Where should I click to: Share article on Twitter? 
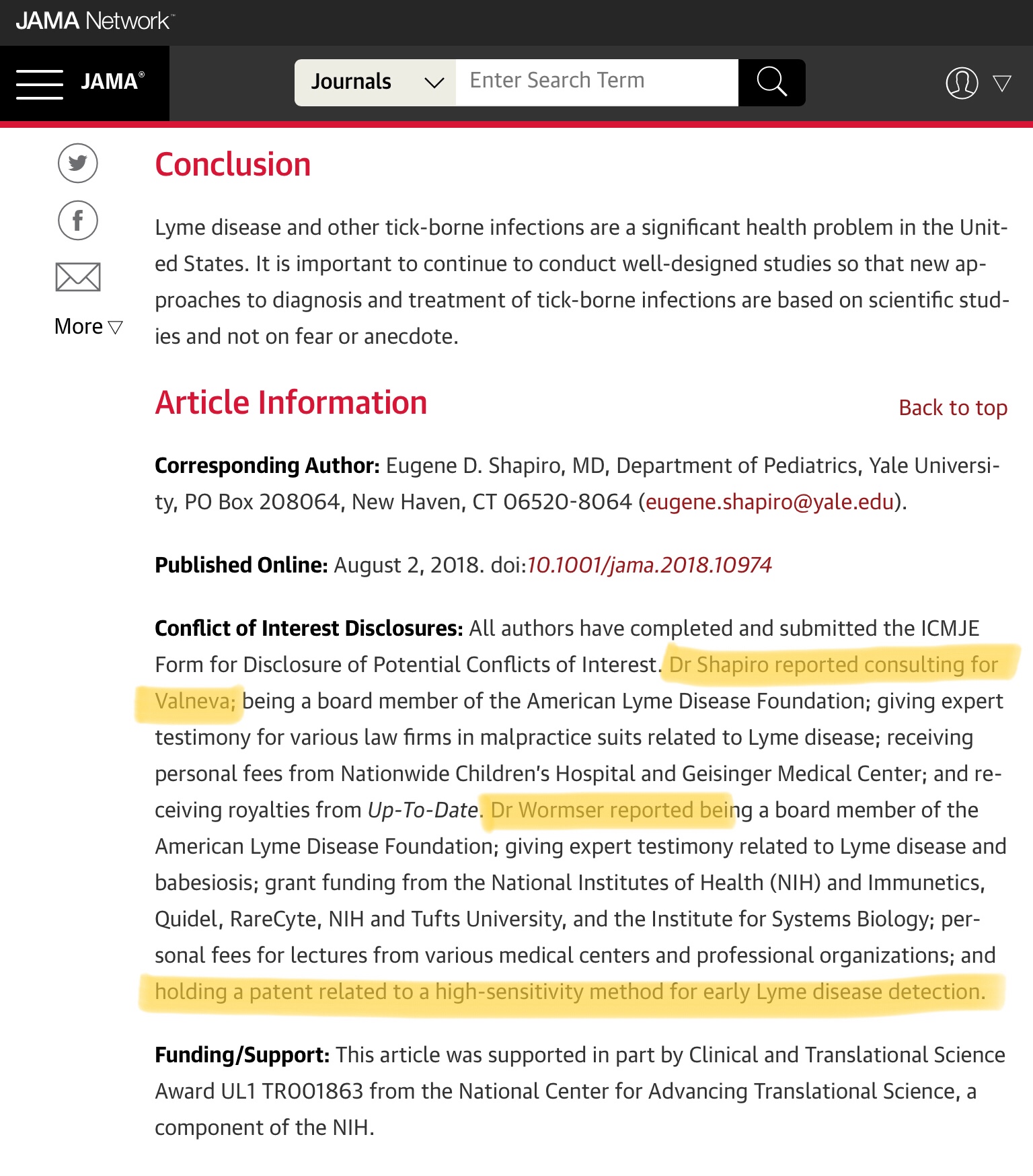78,163
